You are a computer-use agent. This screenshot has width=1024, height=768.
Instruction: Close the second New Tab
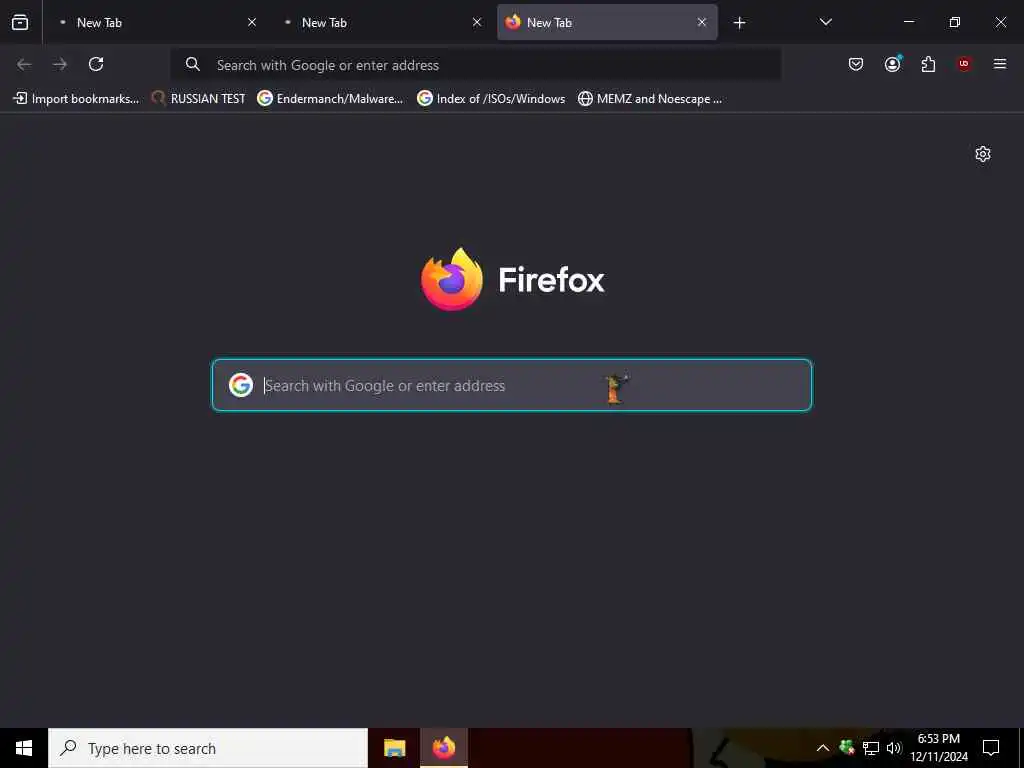[477, 22]
